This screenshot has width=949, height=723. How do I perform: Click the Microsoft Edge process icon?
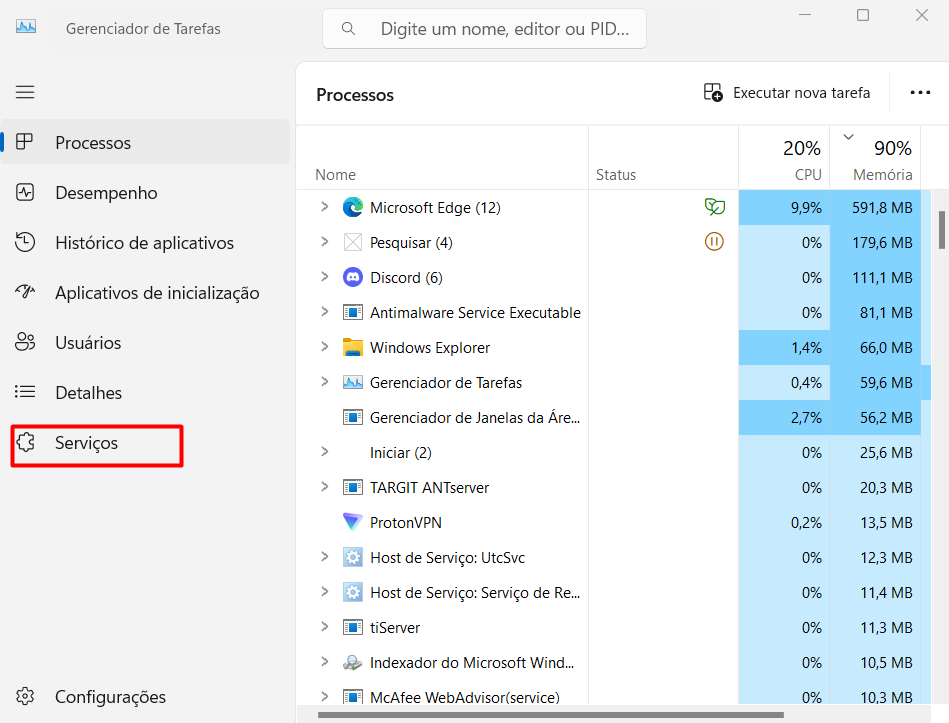pos(353,208)
